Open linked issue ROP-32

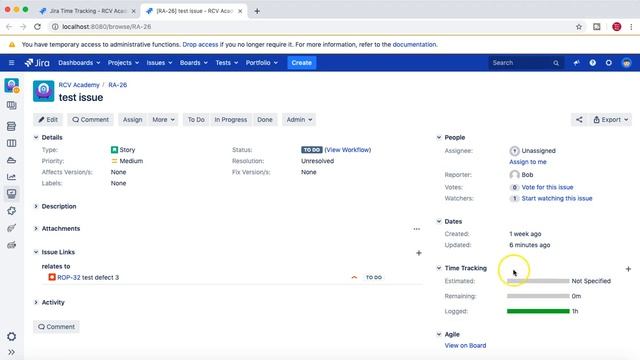point(69,278)
